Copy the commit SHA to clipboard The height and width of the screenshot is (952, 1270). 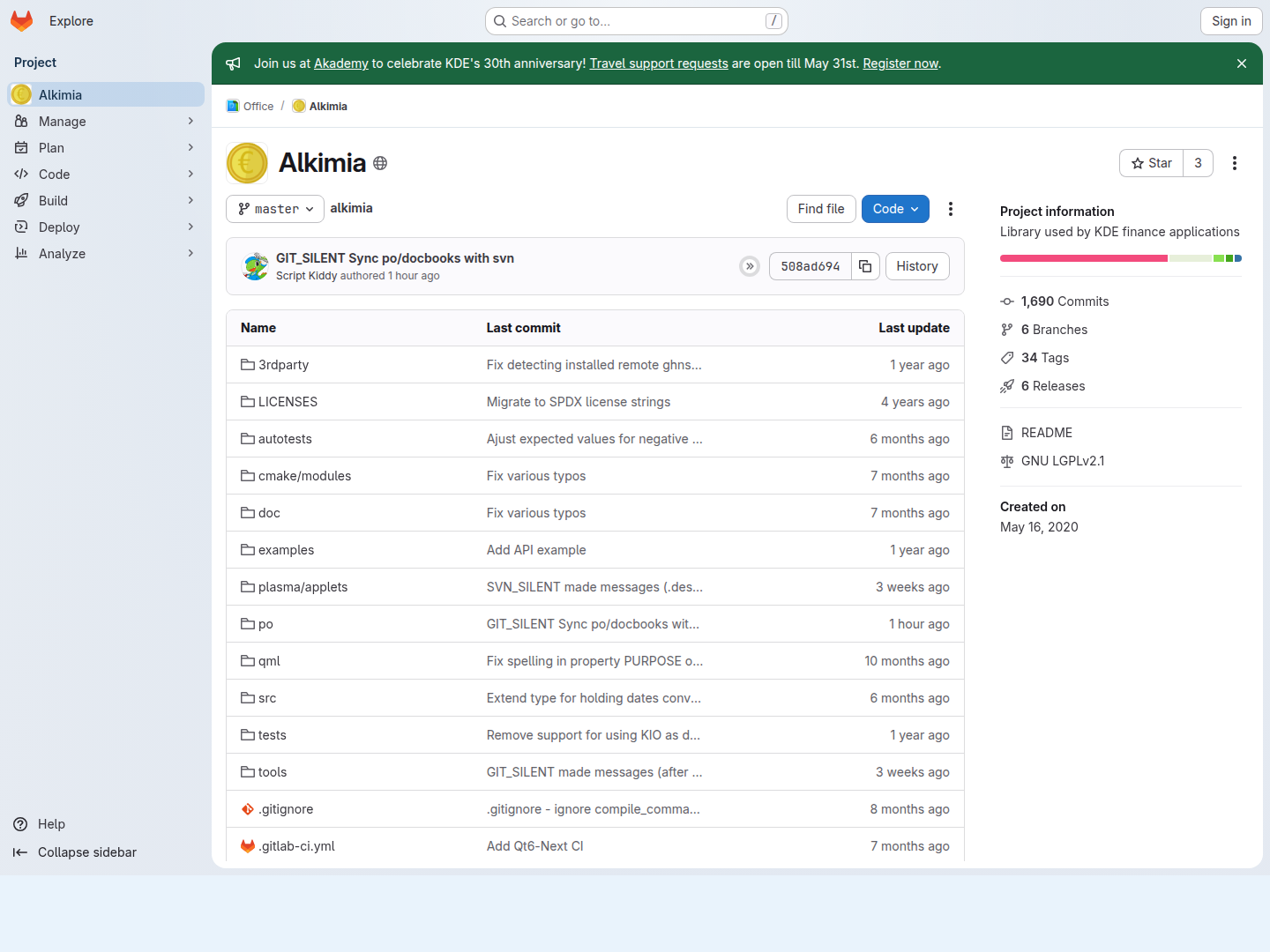point(865,266)
